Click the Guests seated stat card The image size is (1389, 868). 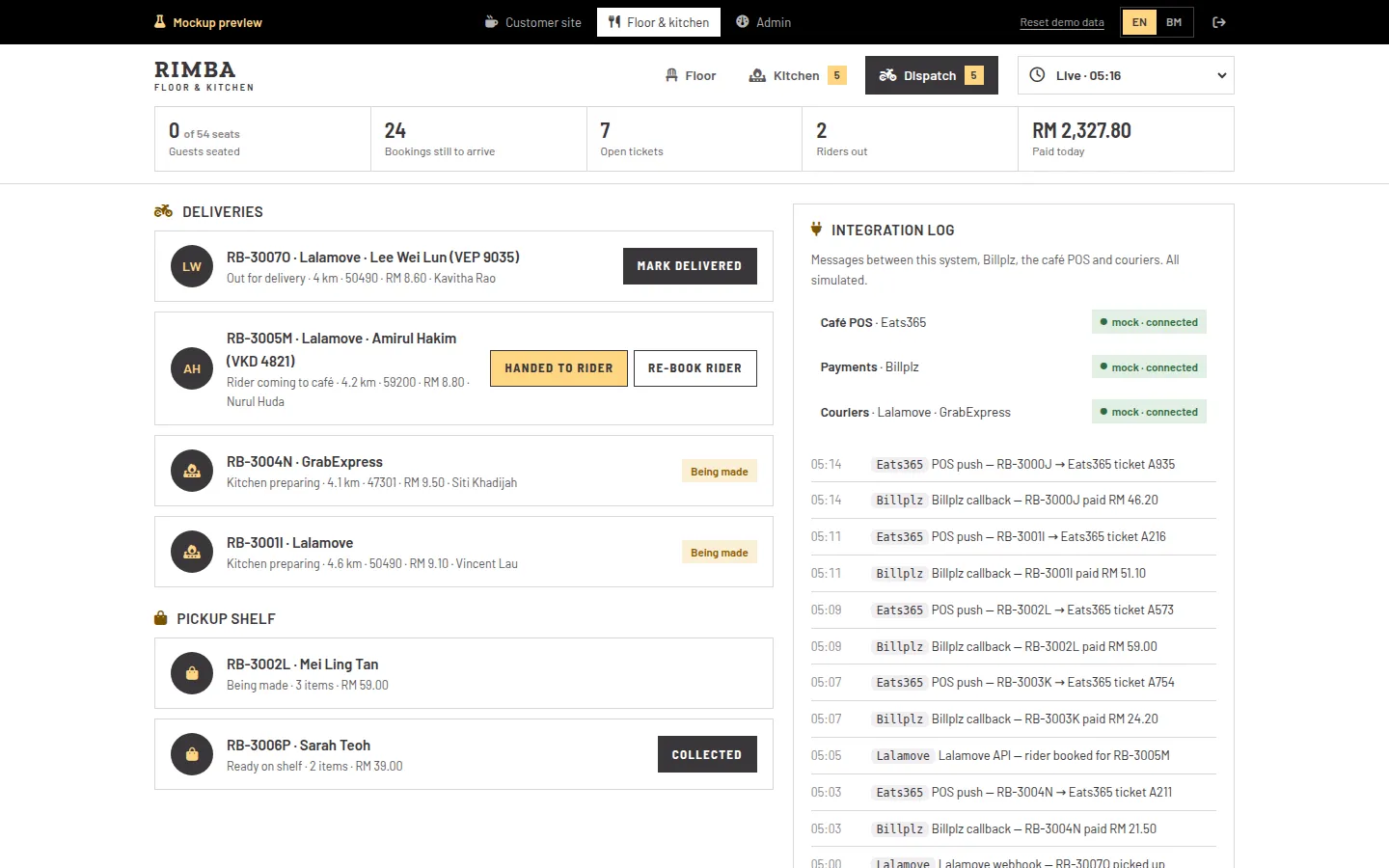click(x=262, y=139)
